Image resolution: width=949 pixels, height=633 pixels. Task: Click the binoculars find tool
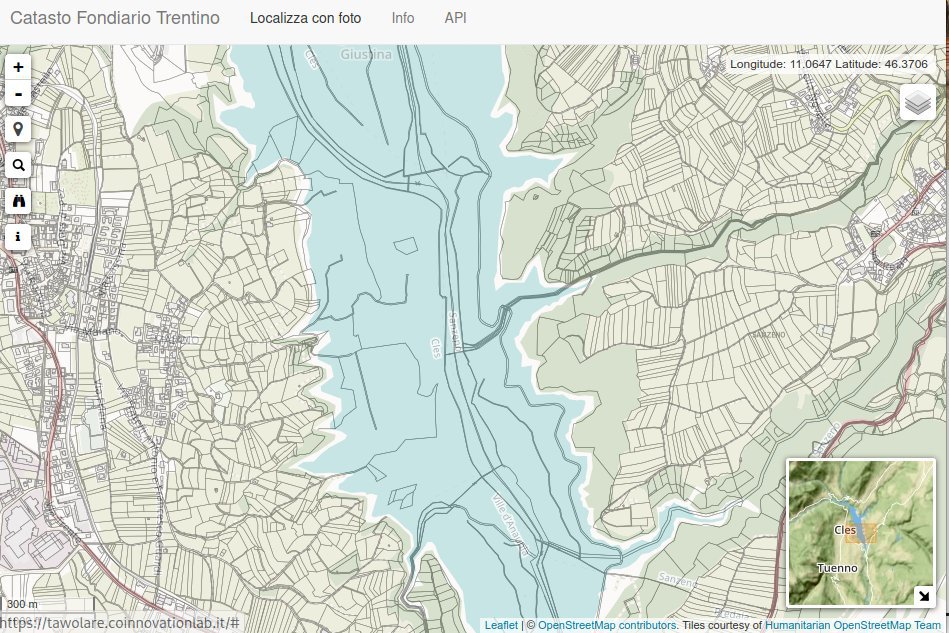pyautogui.click(x=18, y=201)
